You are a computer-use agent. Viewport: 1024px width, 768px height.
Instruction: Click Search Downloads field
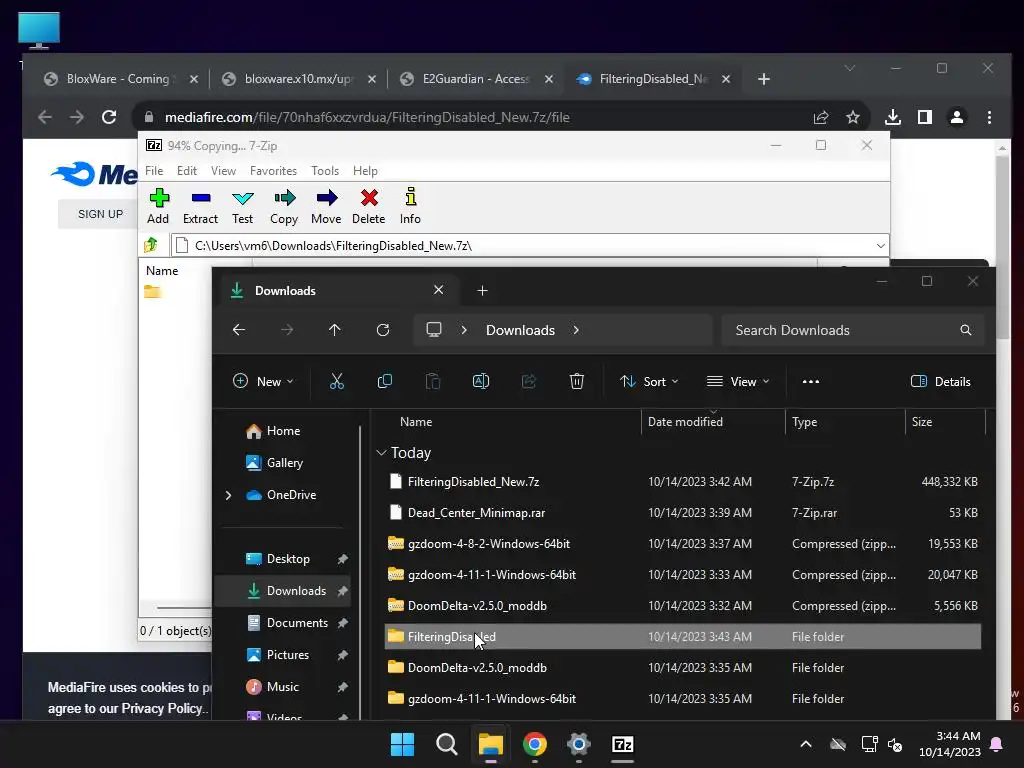852,330
